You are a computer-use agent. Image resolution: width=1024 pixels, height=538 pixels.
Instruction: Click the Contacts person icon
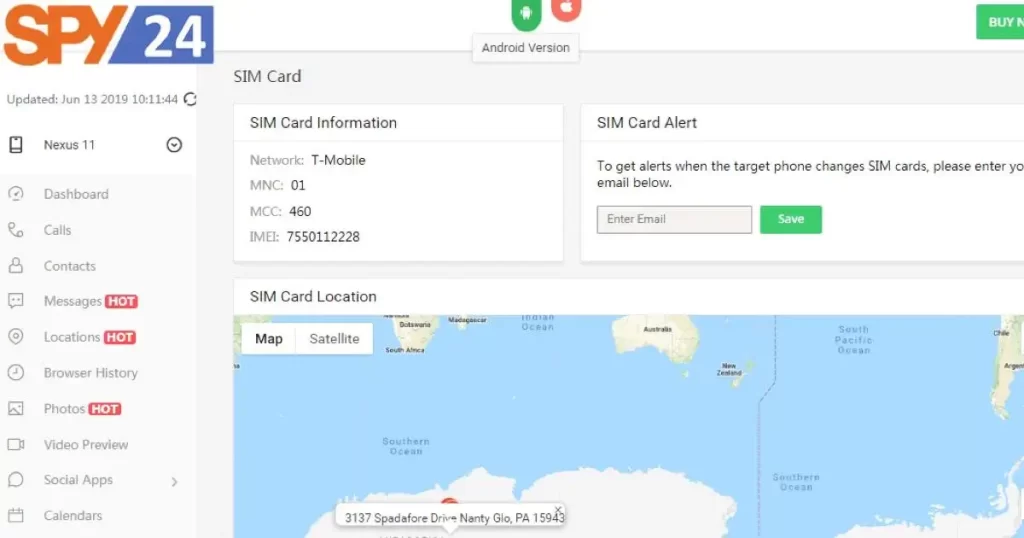click(x=16, y=266)
